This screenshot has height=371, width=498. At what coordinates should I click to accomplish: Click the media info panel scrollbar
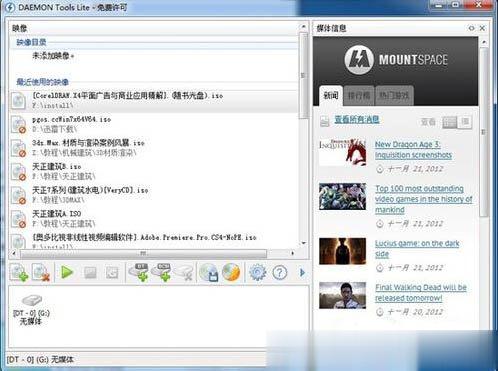click(484, 132)
